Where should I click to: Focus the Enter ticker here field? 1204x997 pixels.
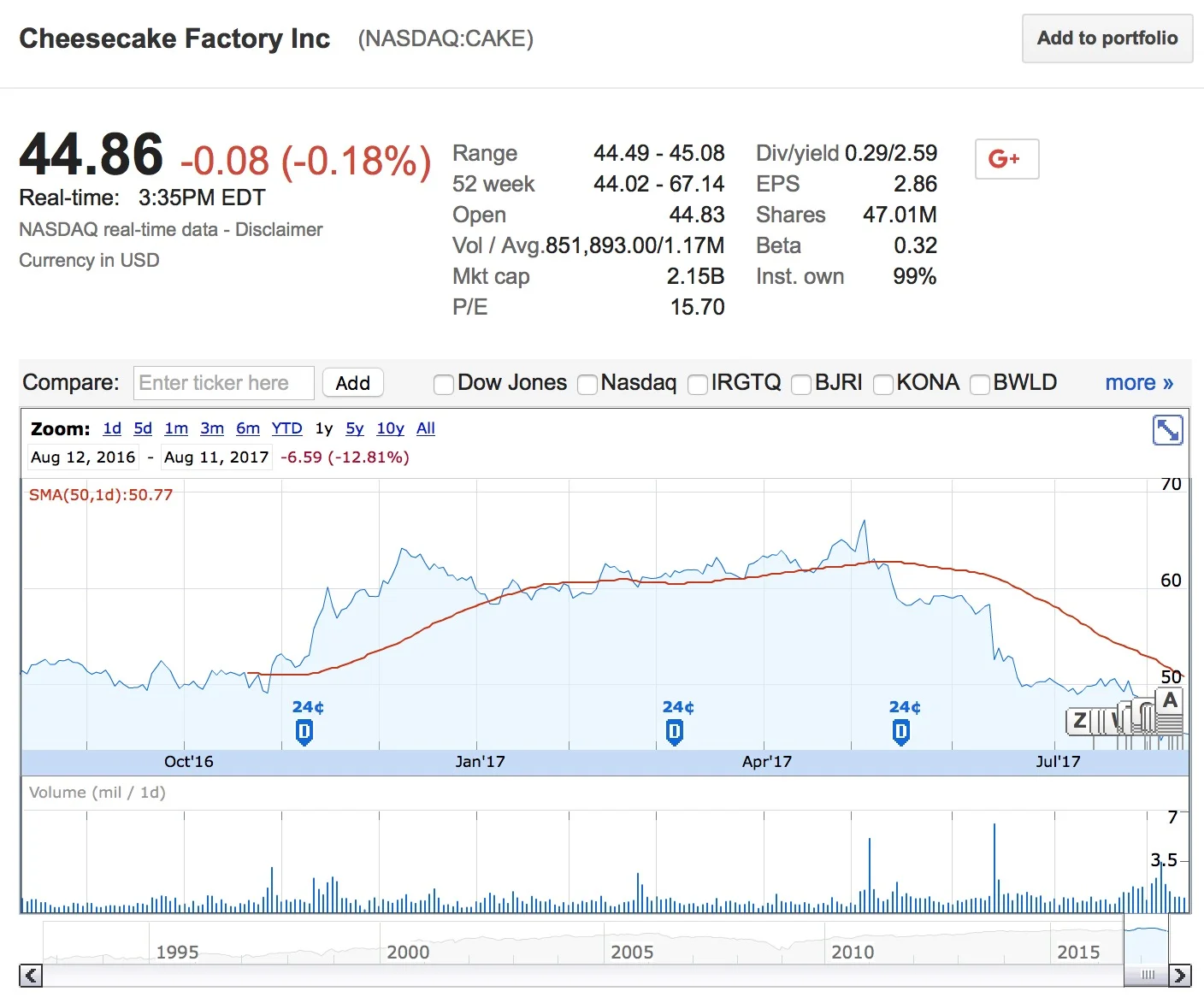pyautogui.click(x=224, y=383)
